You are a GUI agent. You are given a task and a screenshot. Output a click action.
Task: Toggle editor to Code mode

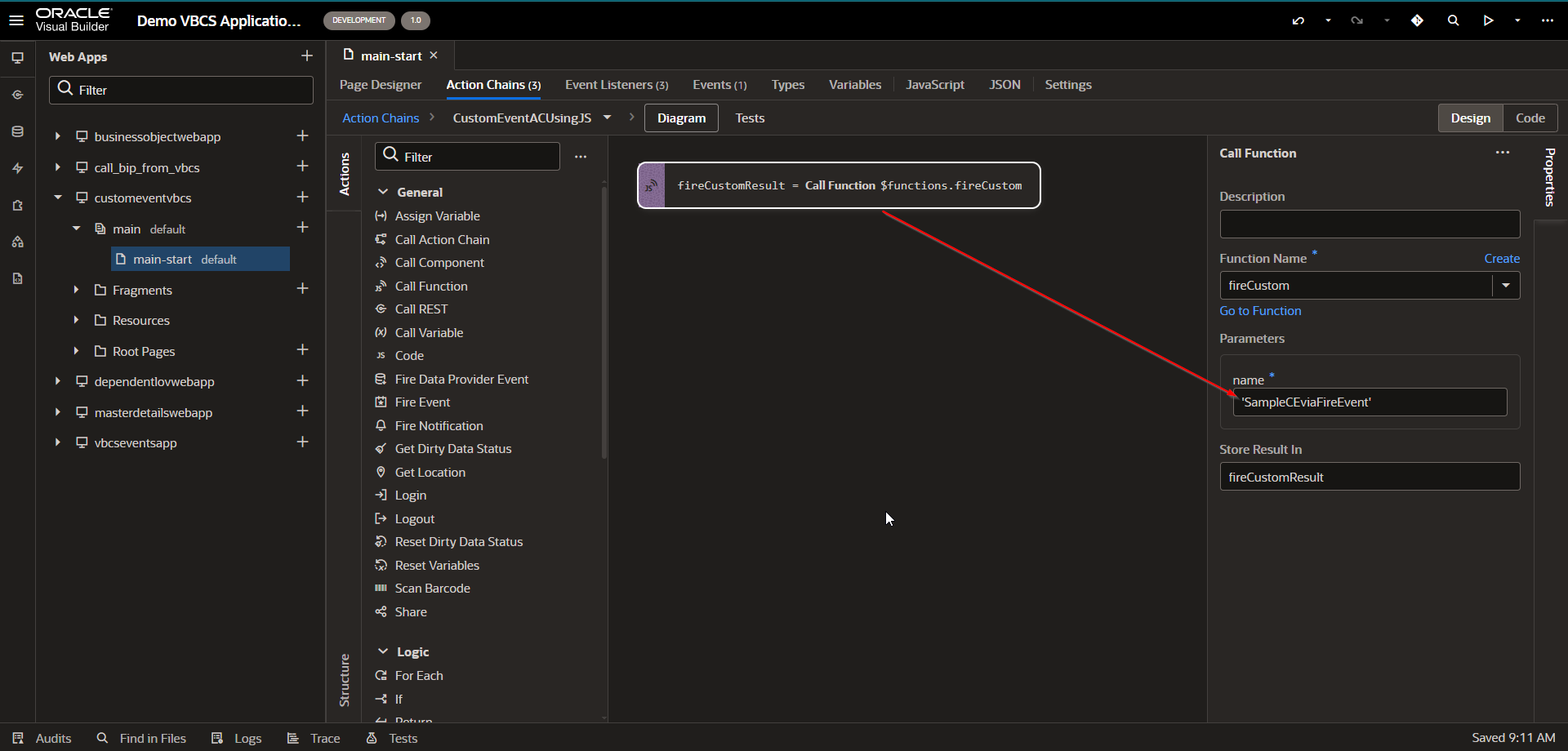1530,118
